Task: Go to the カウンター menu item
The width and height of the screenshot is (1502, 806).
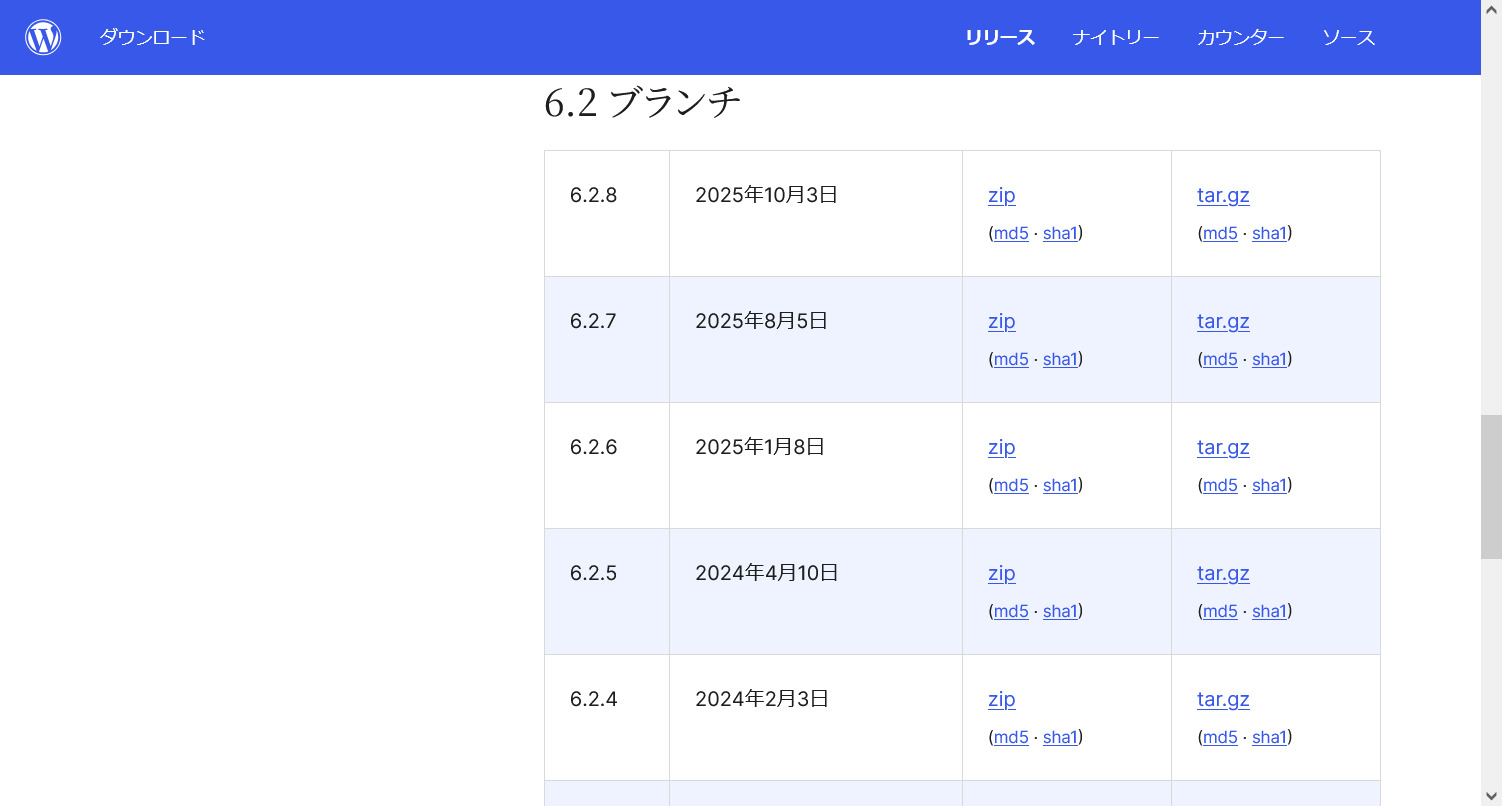Action: point(1240,38)
